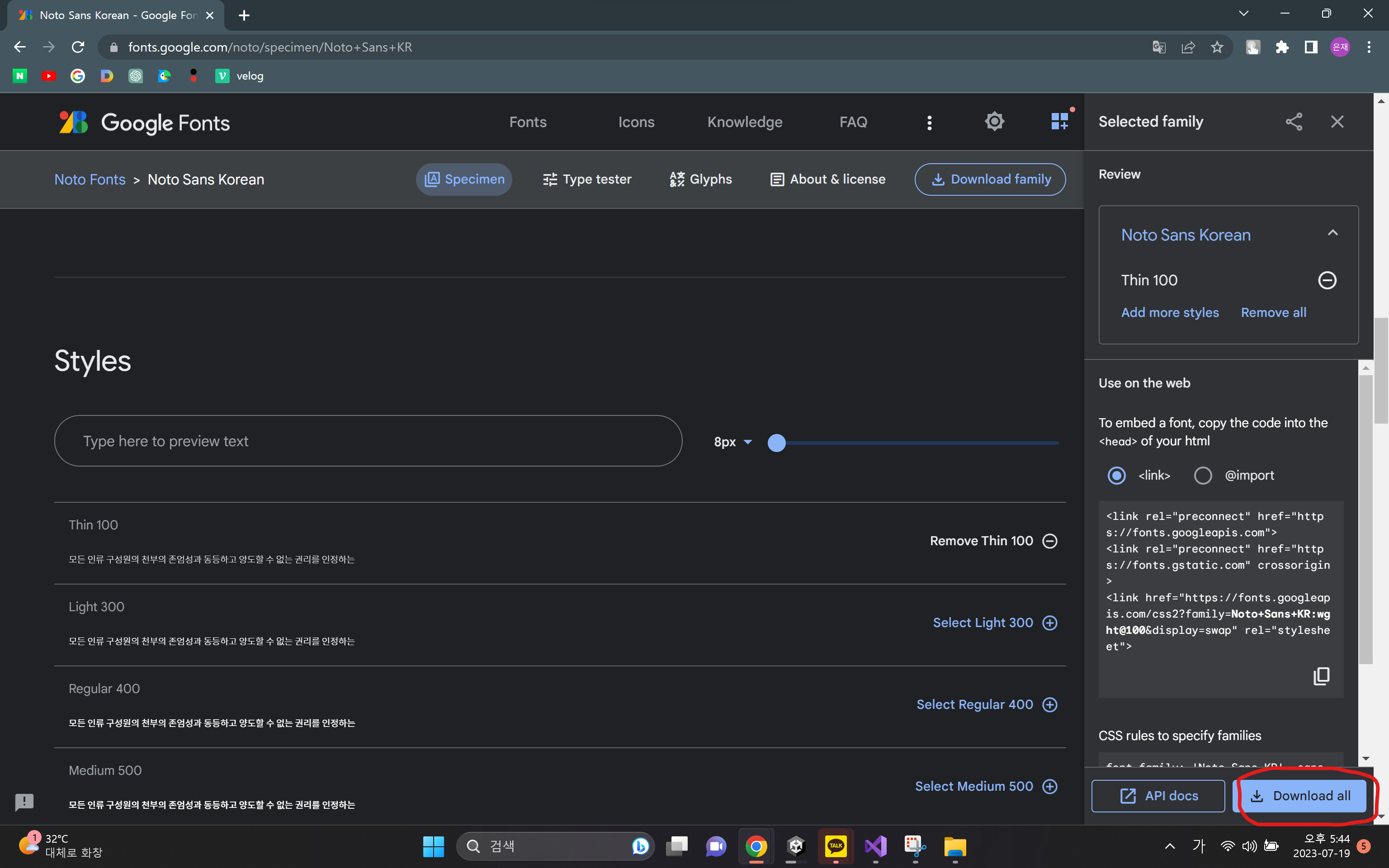Open the Chrome profile avatar

click(1340, 47)
